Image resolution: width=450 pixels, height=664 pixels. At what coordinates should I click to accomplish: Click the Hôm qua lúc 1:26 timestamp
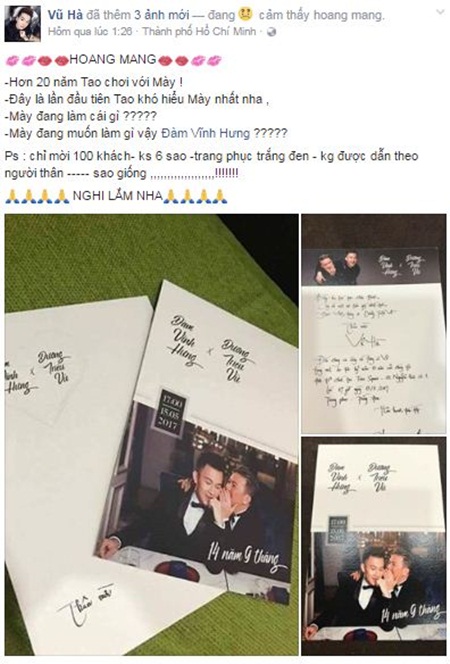pos(90,32)
